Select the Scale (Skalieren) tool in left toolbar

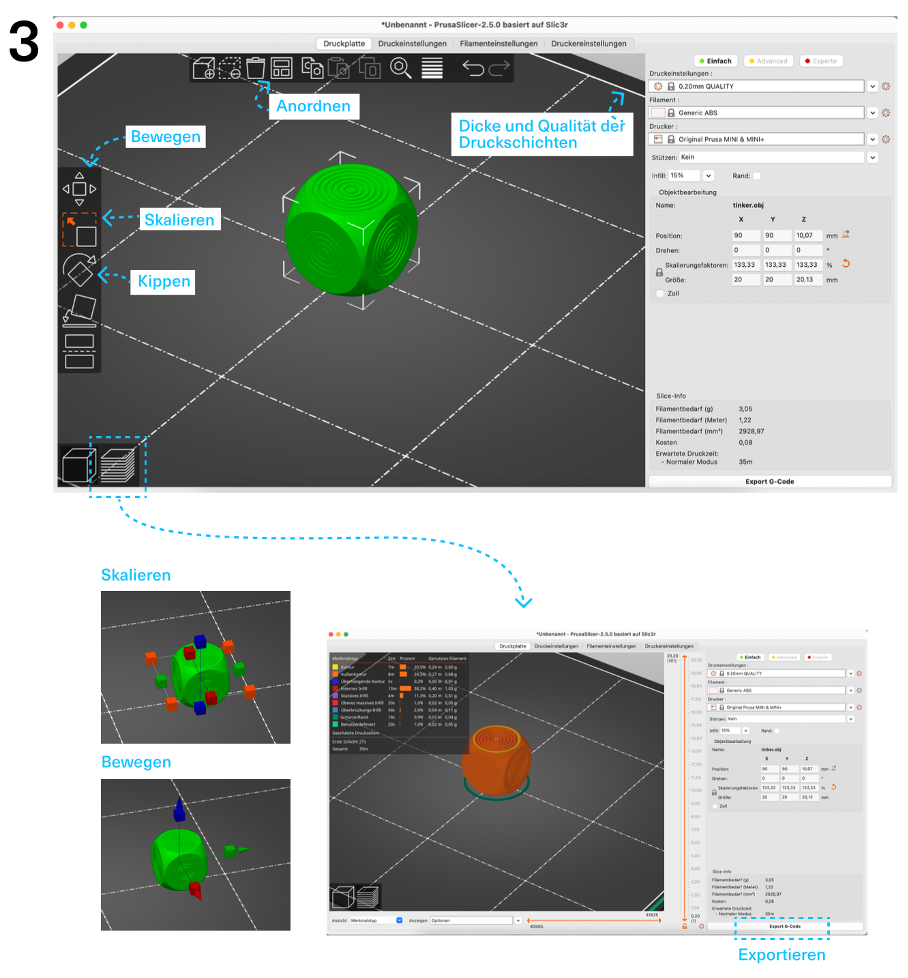[79, 230]
